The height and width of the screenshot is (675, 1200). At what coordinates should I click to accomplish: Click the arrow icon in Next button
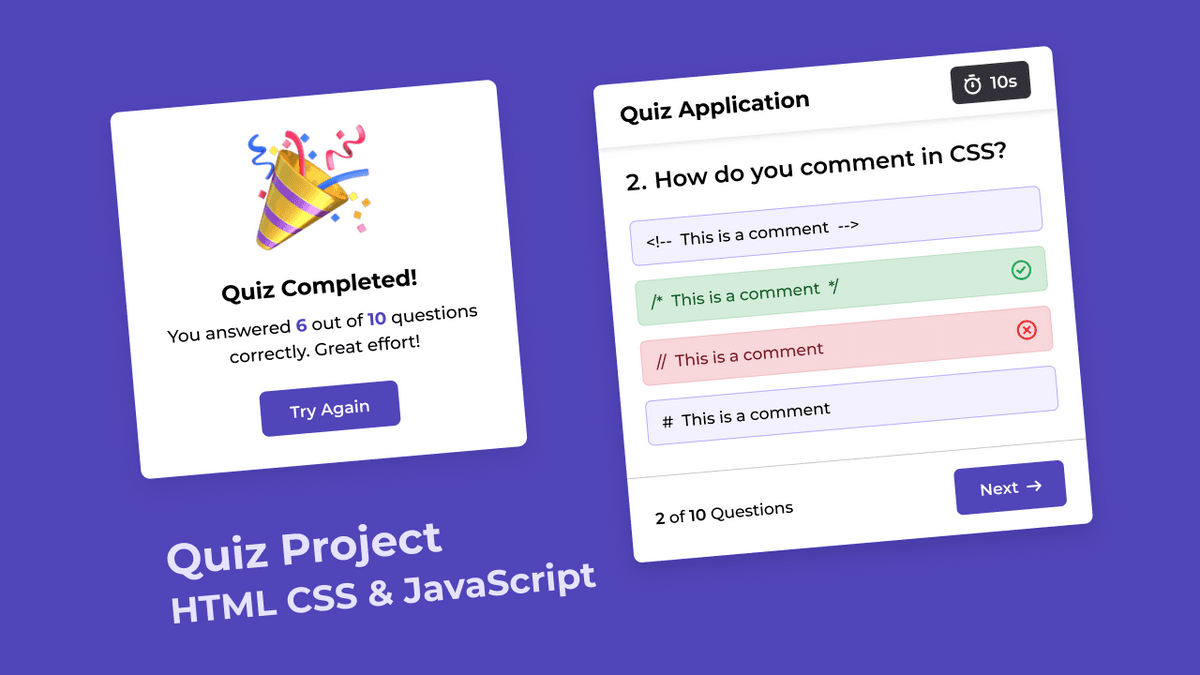pyautogui.click(x=1035, y=486)
